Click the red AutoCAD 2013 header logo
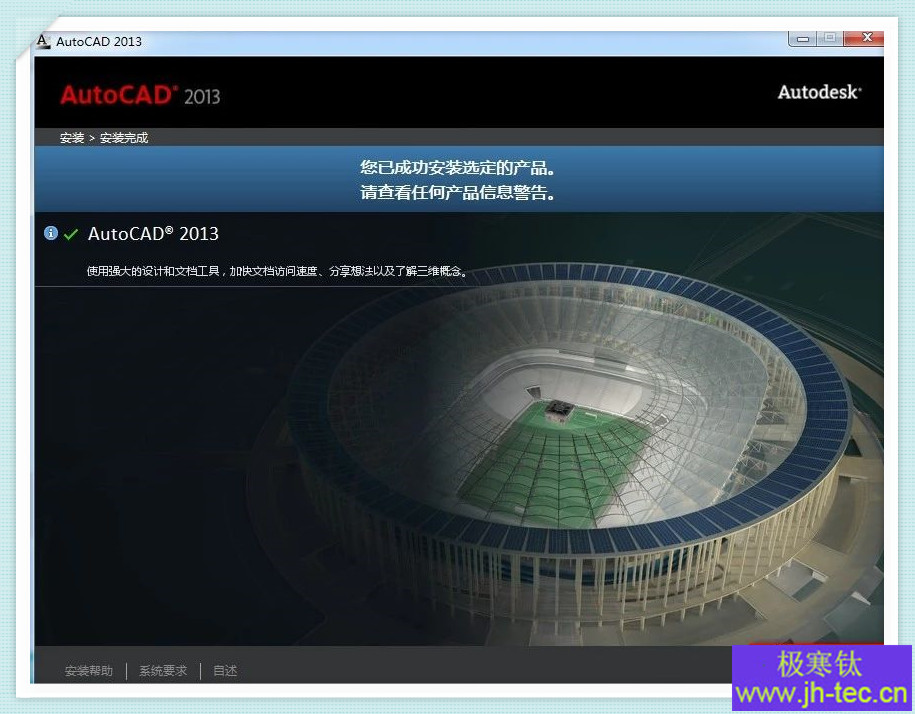This screenshot has width=915, height=714. [x=140, y=95]
